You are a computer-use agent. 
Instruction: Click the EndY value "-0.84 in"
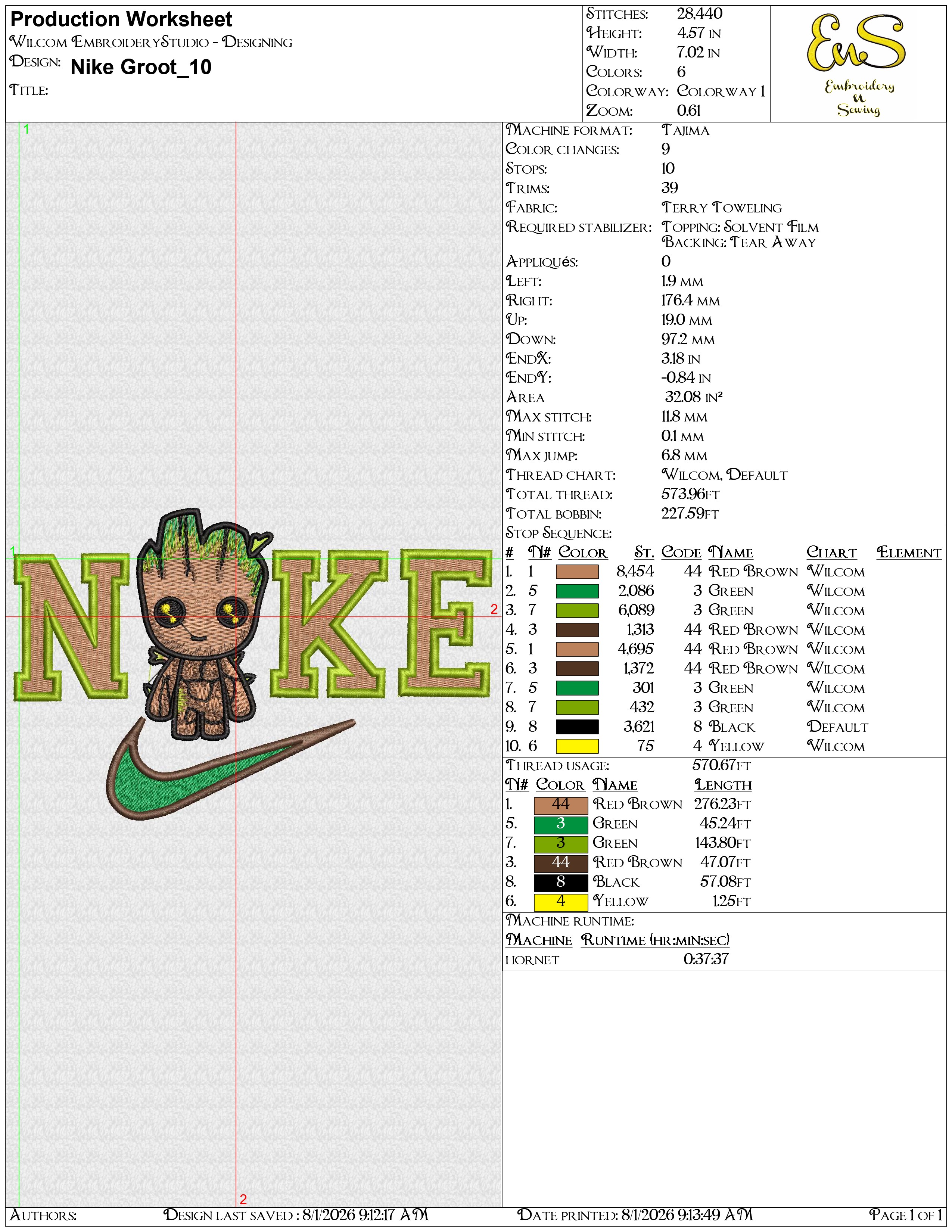686,378
